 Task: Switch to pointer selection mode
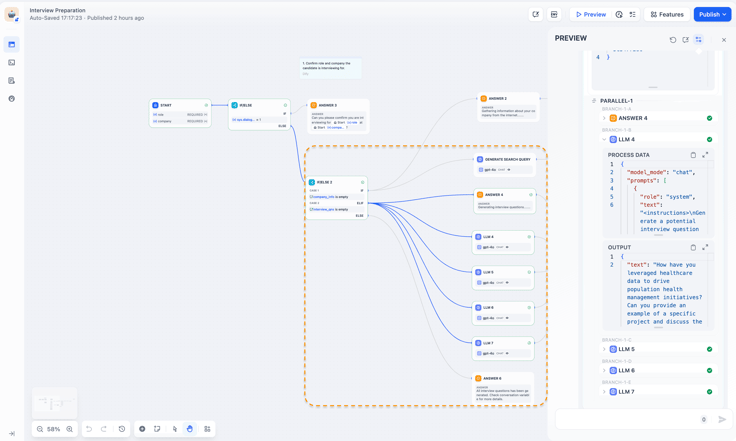tap(175, 429)
